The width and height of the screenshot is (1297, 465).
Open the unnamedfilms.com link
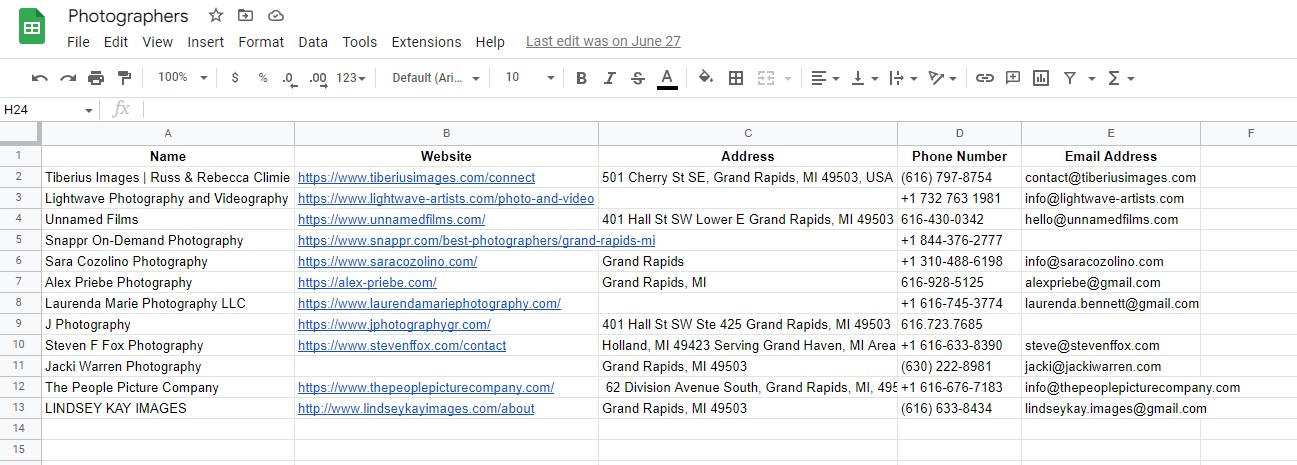tap(391, 219)
